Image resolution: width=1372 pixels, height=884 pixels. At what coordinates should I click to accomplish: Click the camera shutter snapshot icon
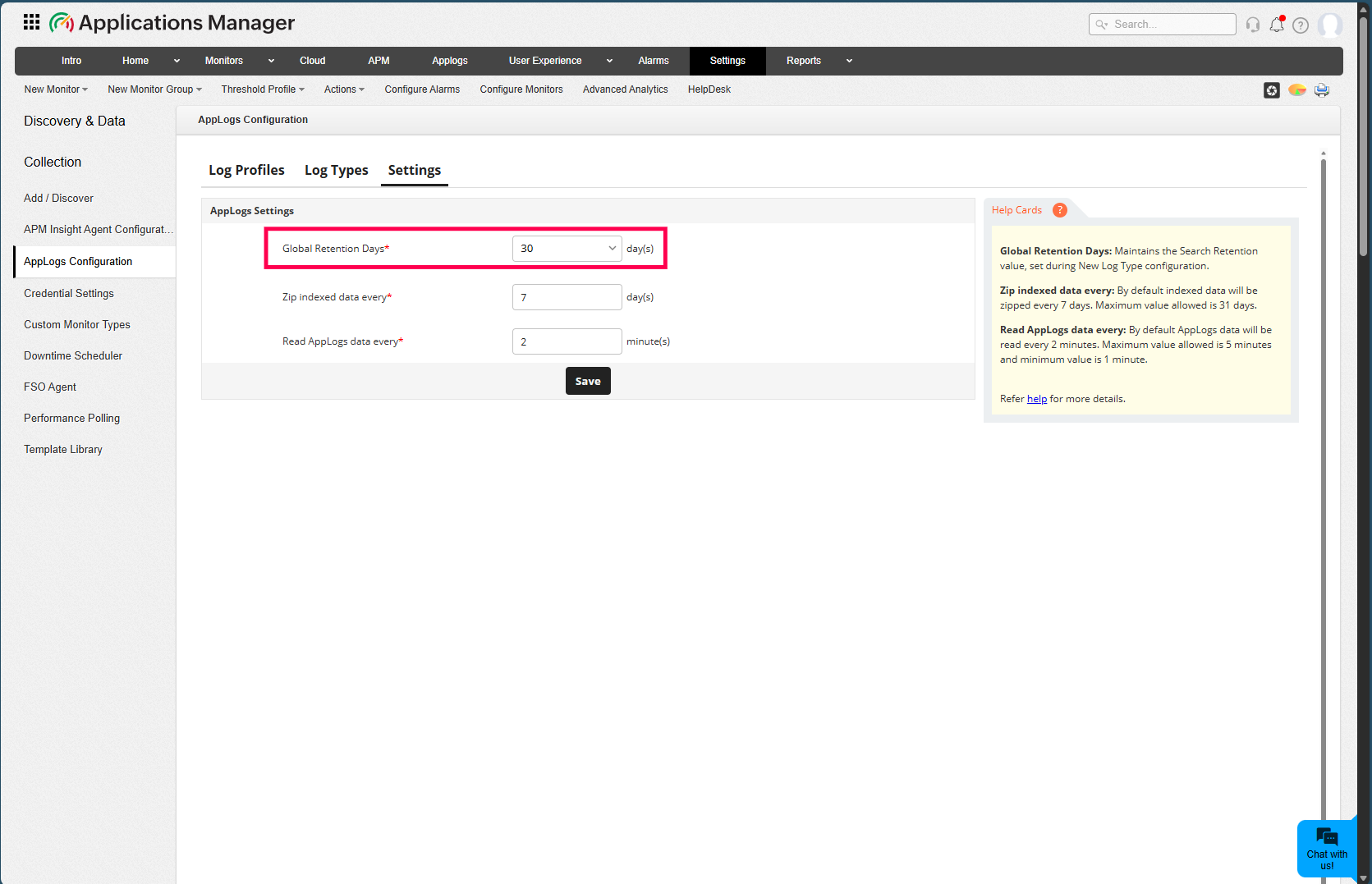pyautogui.click(x=1272, y=90)
